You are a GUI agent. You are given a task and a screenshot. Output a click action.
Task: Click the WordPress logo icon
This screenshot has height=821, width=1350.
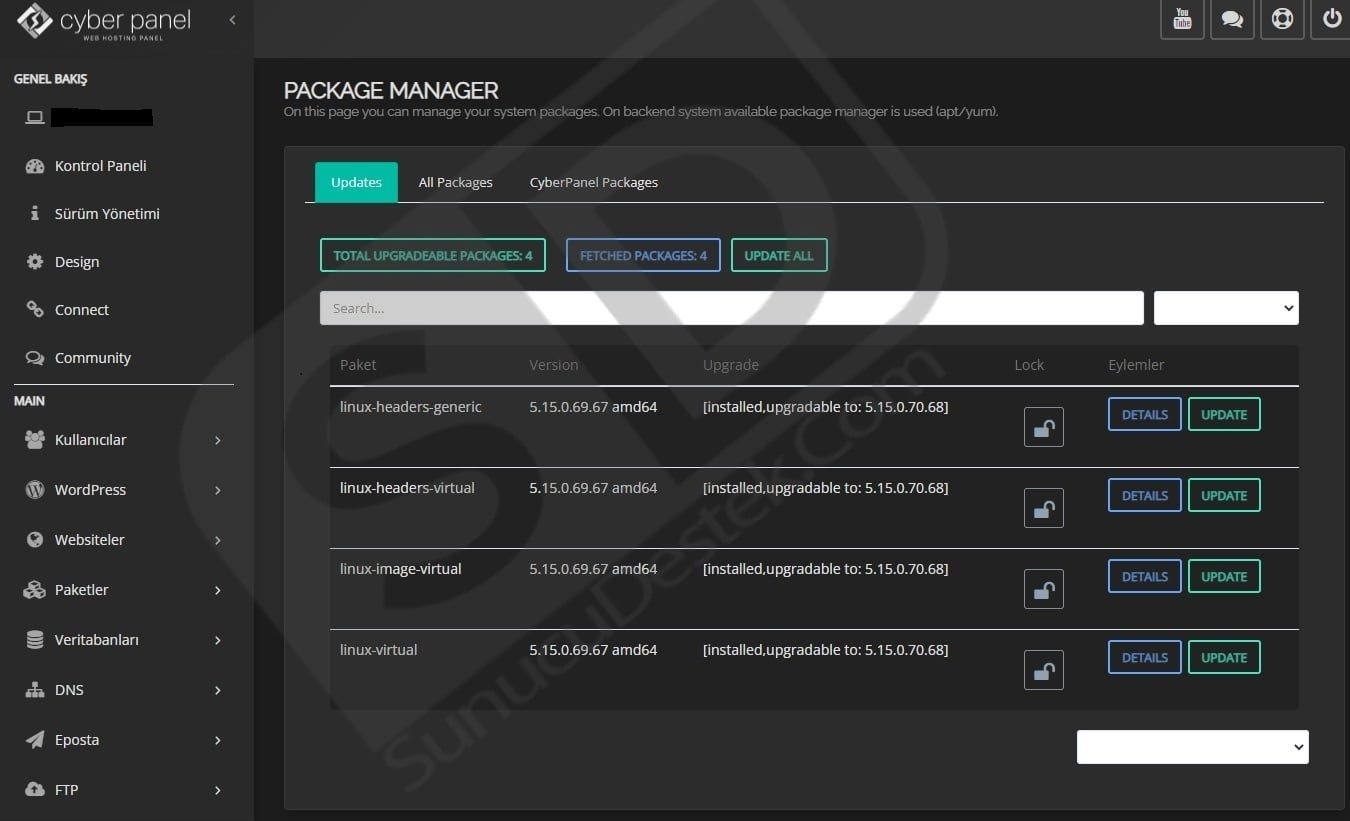click(35, 490)
